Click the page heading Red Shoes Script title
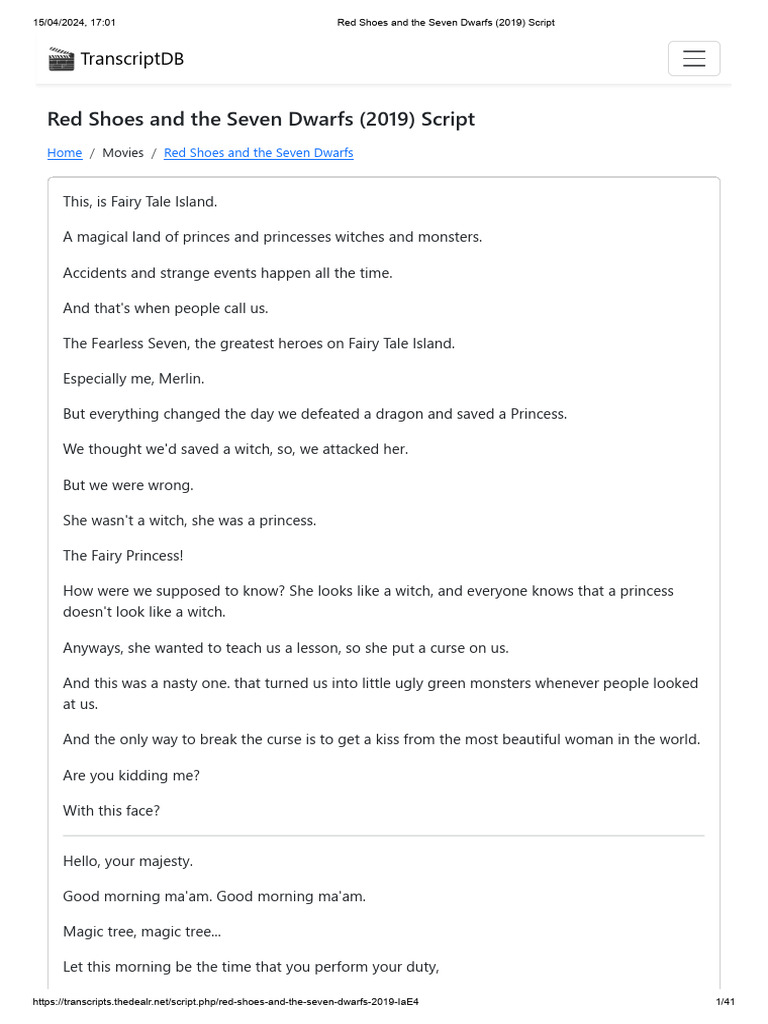 point(261,119)
